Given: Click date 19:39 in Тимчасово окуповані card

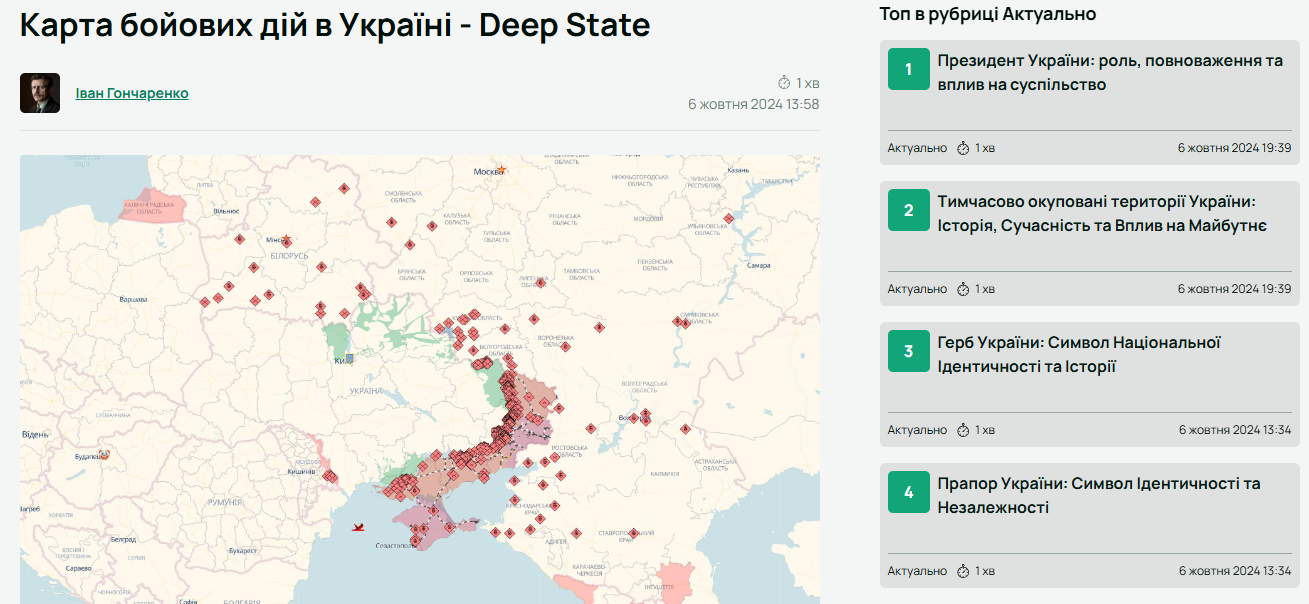Looking at the screenshot, I should [x=1234, y=289].
